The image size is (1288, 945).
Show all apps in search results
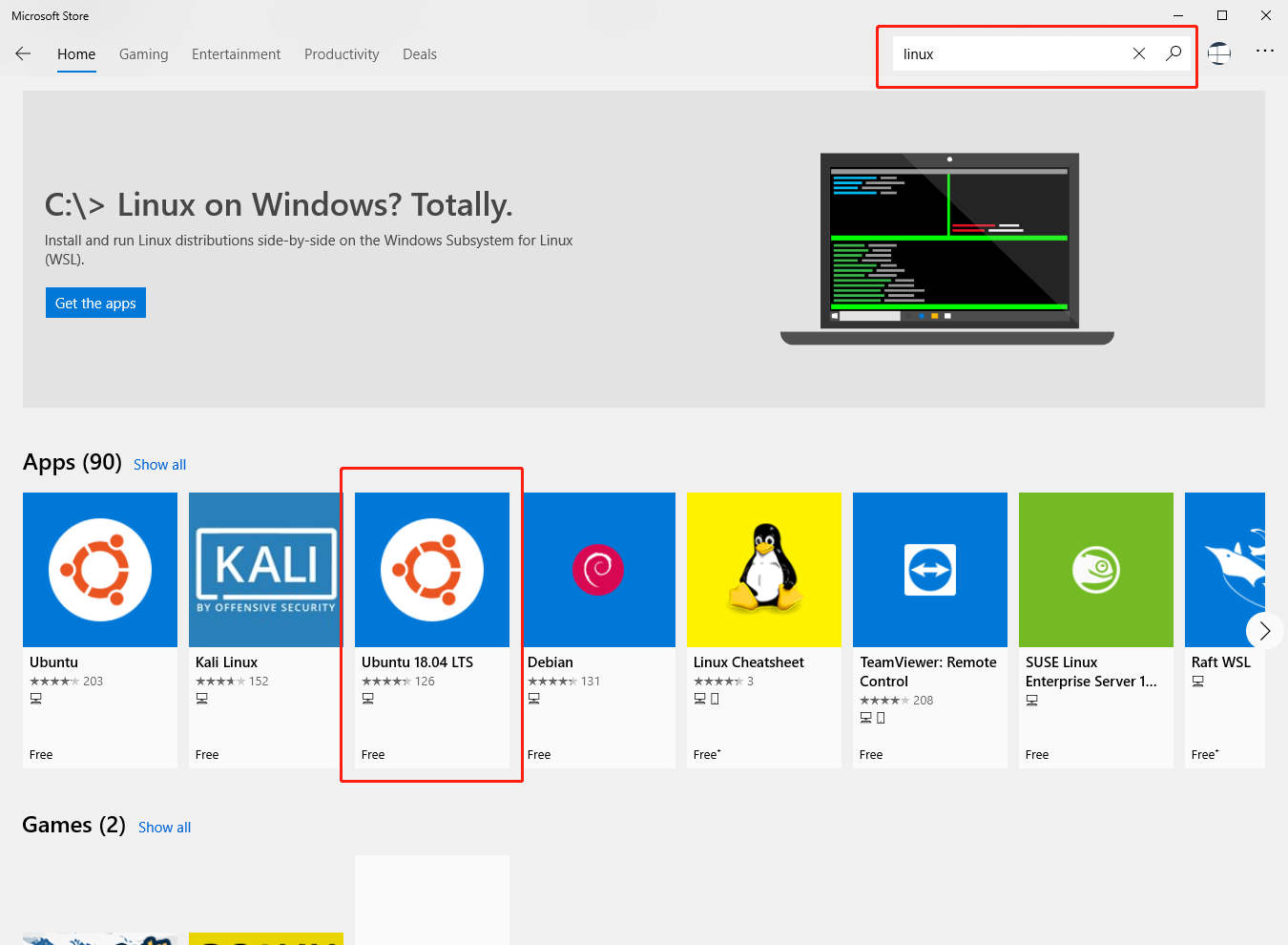[159, 464]
